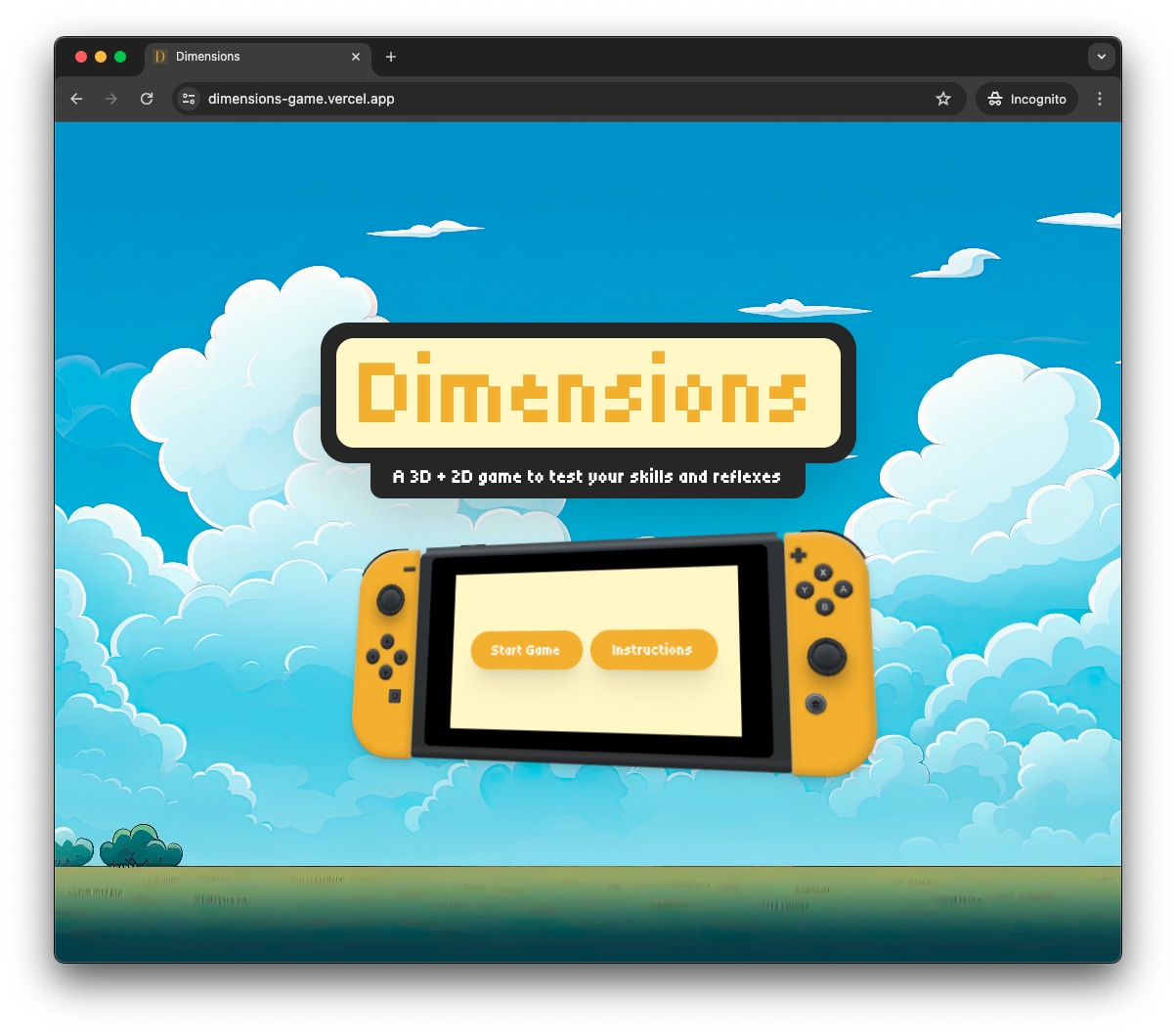1176x1035 pixels.
Task: Click the minus button on left Joy-Con
Action: [410, 569]
